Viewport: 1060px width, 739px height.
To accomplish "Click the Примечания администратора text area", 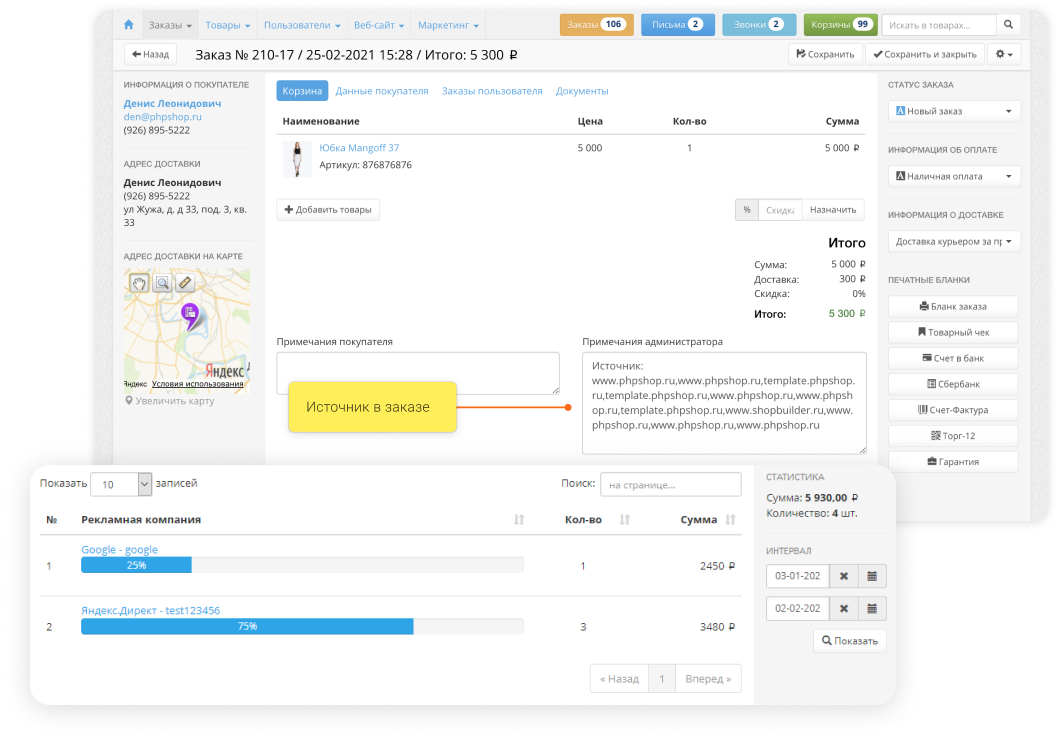I will (x=724, y=403).
